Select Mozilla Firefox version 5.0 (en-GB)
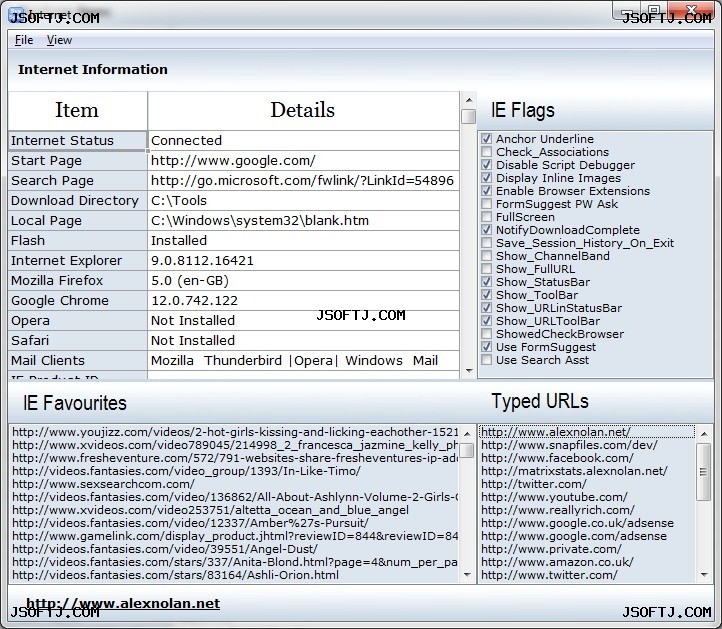Viewport: 722px width, 629px height. (x=303, y=280)
